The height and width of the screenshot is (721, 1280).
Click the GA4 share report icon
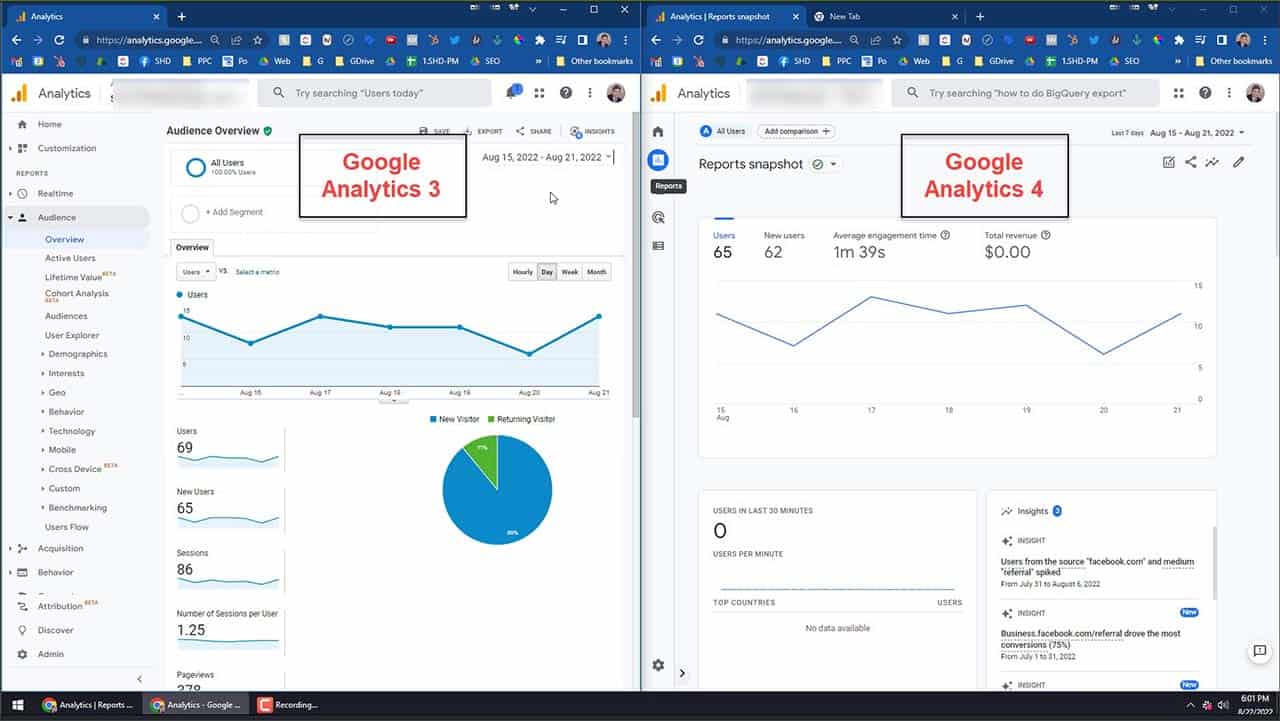click(1191, 162)
